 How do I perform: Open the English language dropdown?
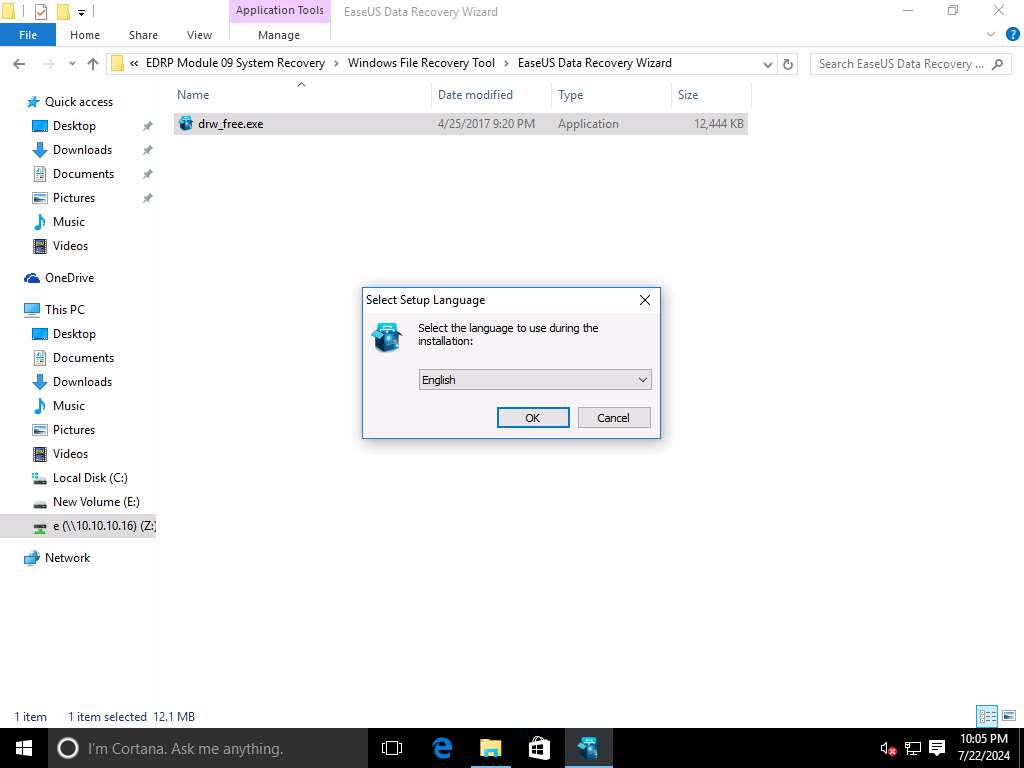(x=535, y=379)
